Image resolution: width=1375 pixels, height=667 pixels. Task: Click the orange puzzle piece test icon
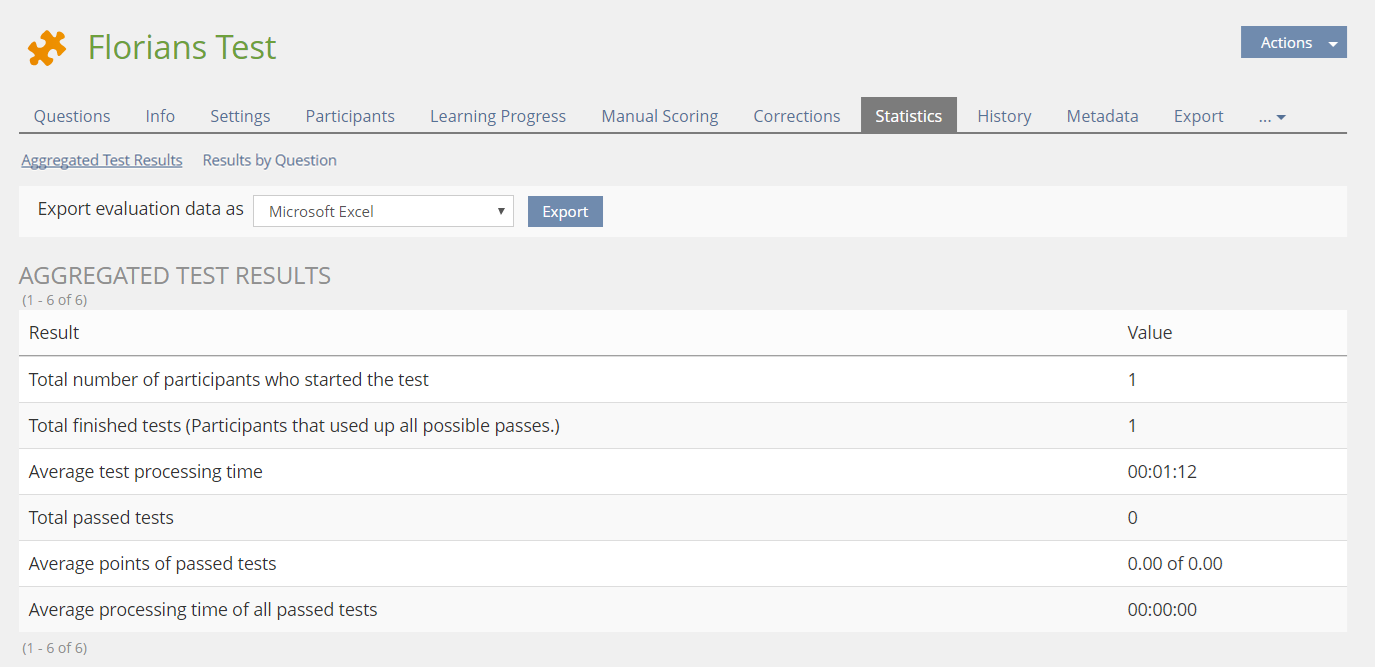click(x=47, y=48)
